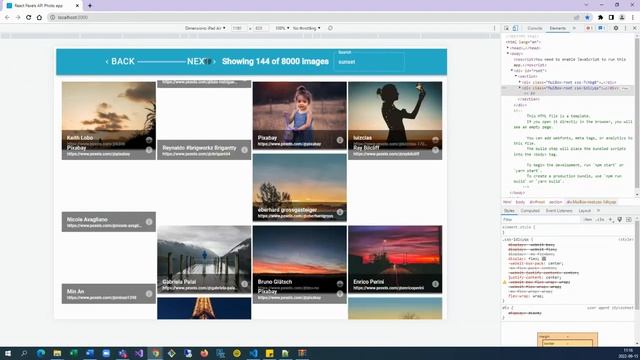Open new browser tab with plus button
Viewport: 640px width, 360px height.
coord(90,6)
